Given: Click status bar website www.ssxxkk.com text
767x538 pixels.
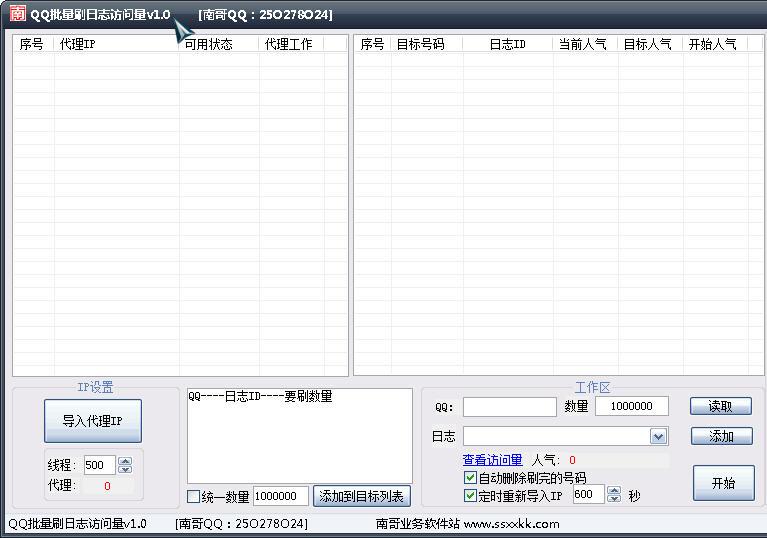Looking at the screenshot, I should pos(512,524).
